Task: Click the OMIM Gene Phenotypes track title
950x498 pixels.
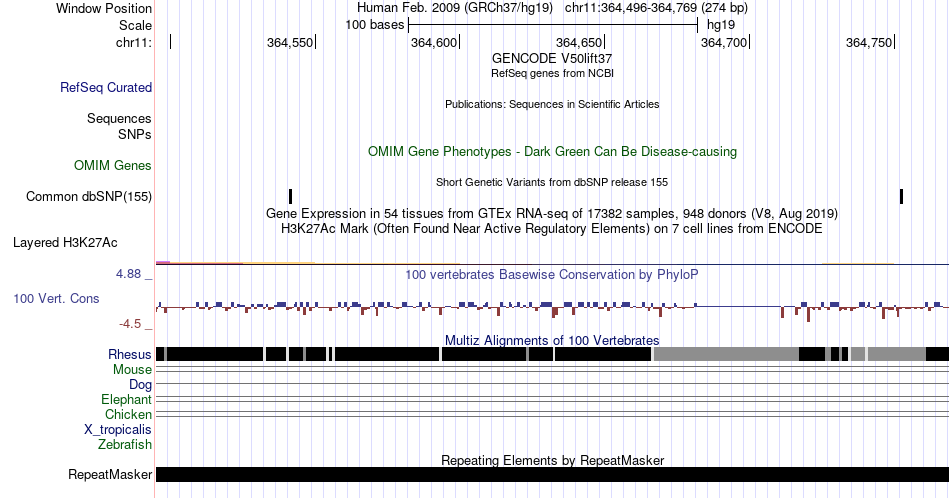Action: point(552,151)
